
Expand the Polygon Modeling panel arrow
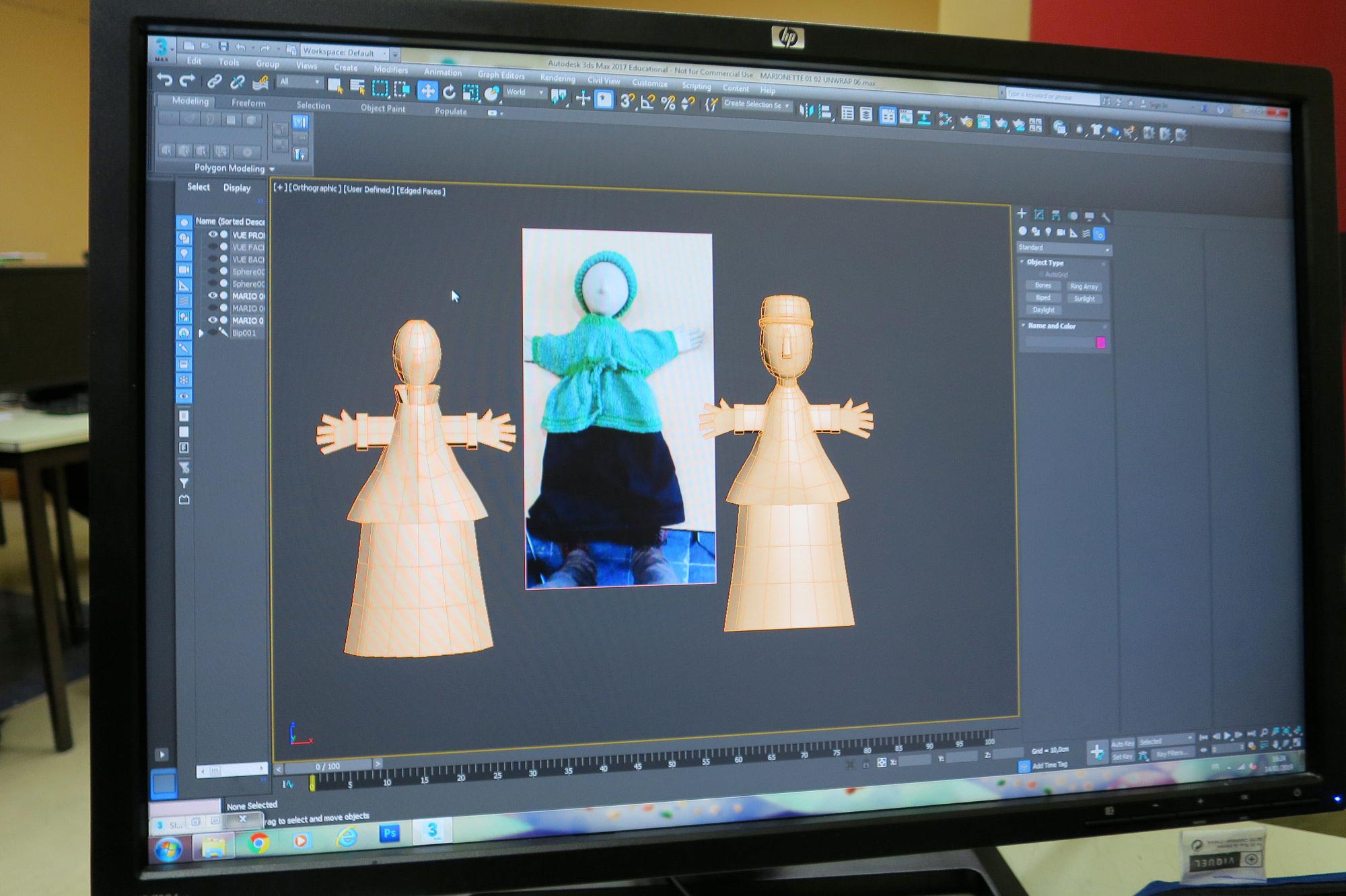[273, 169]
